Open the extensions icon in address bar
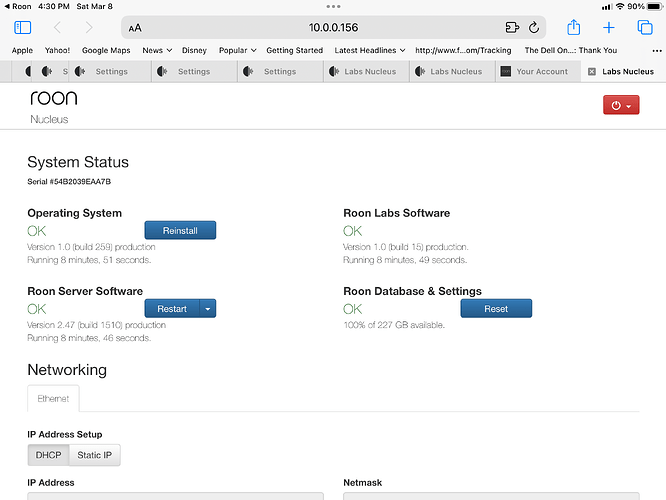666x500 pixels. [x=512, y=28]
